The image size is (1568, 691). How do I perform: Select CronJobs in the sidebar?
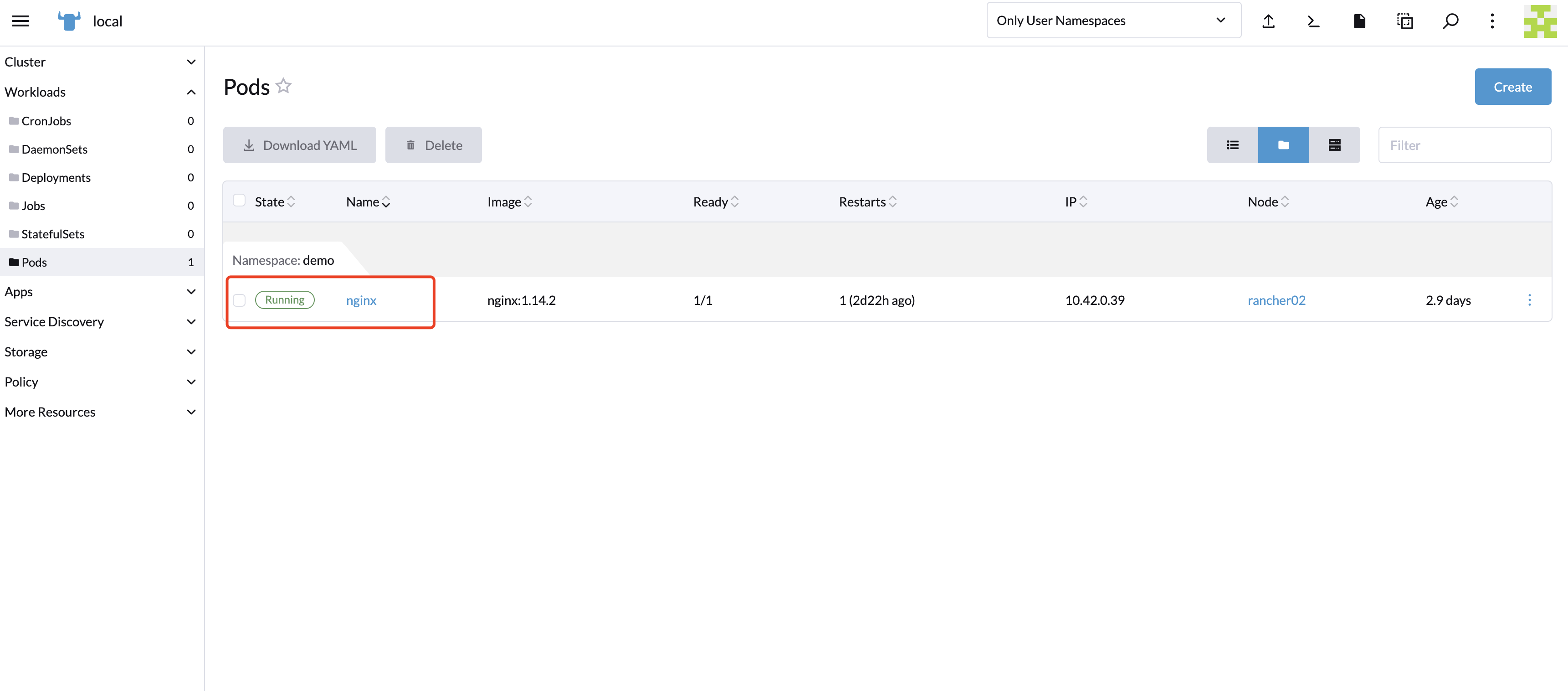coord(46,120)
